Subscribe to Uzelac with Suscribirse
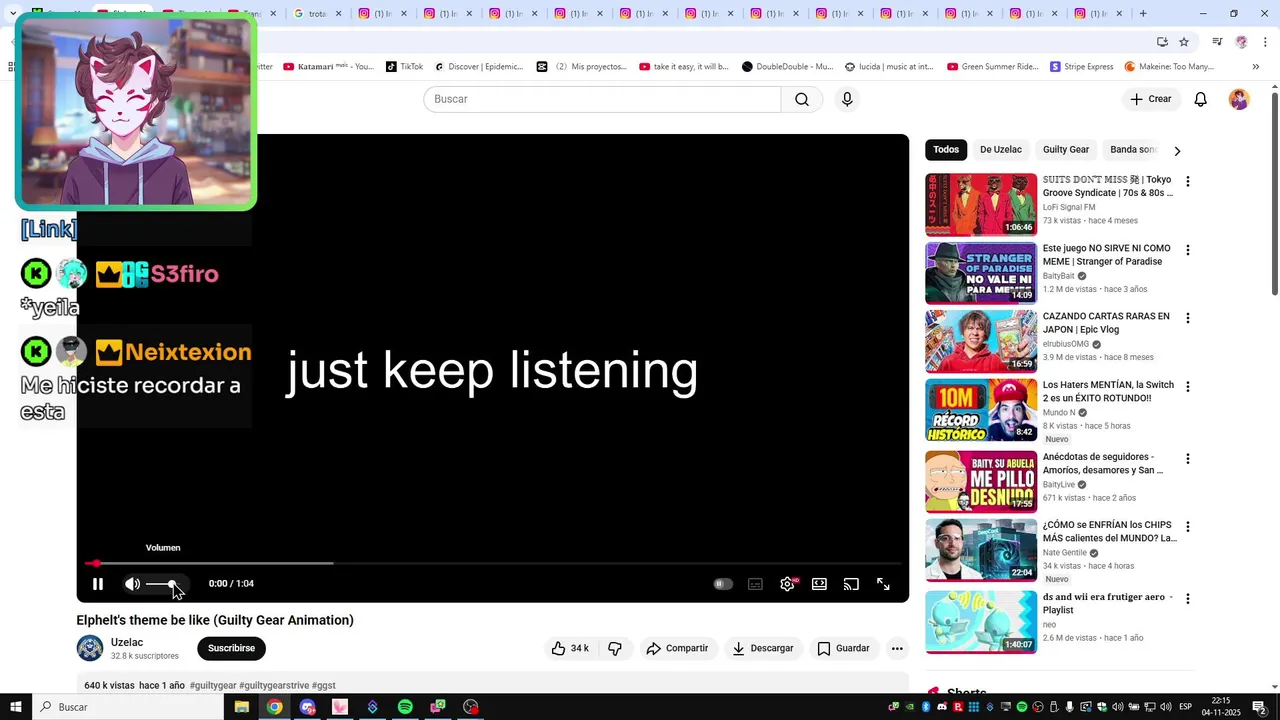Image resolution: width=1280 pixels, height=720 pixels. coord(231,648)
